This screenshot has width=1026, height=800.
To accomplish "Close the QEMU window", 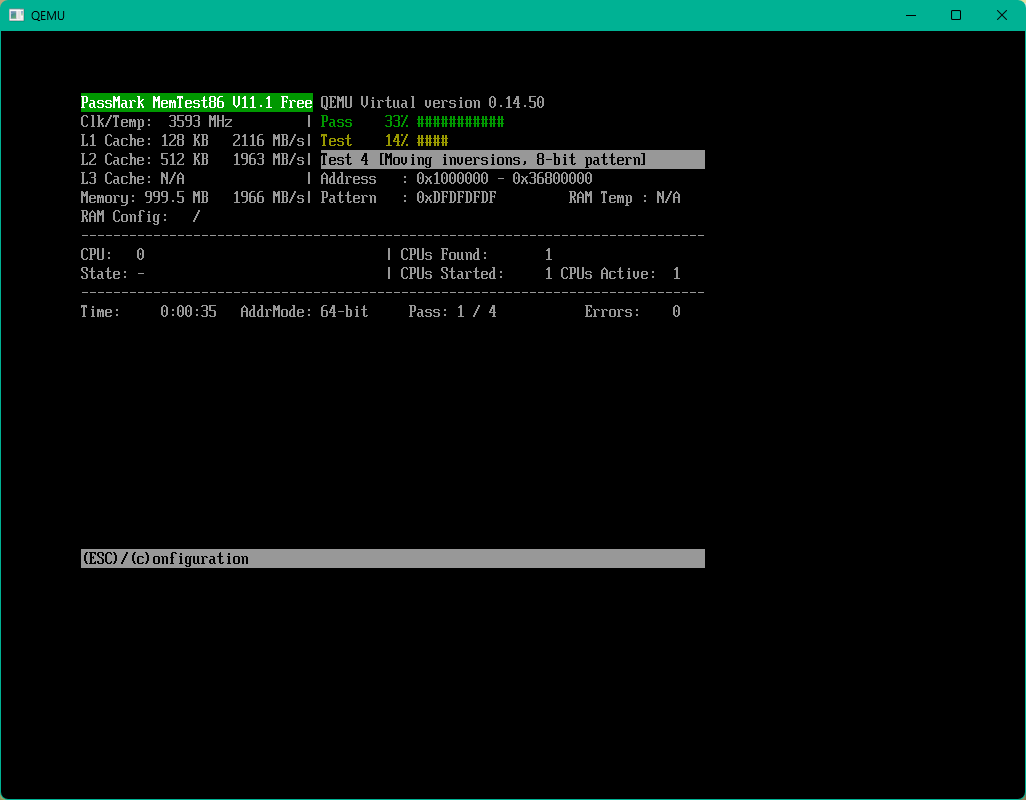I will pos(1002,15).
